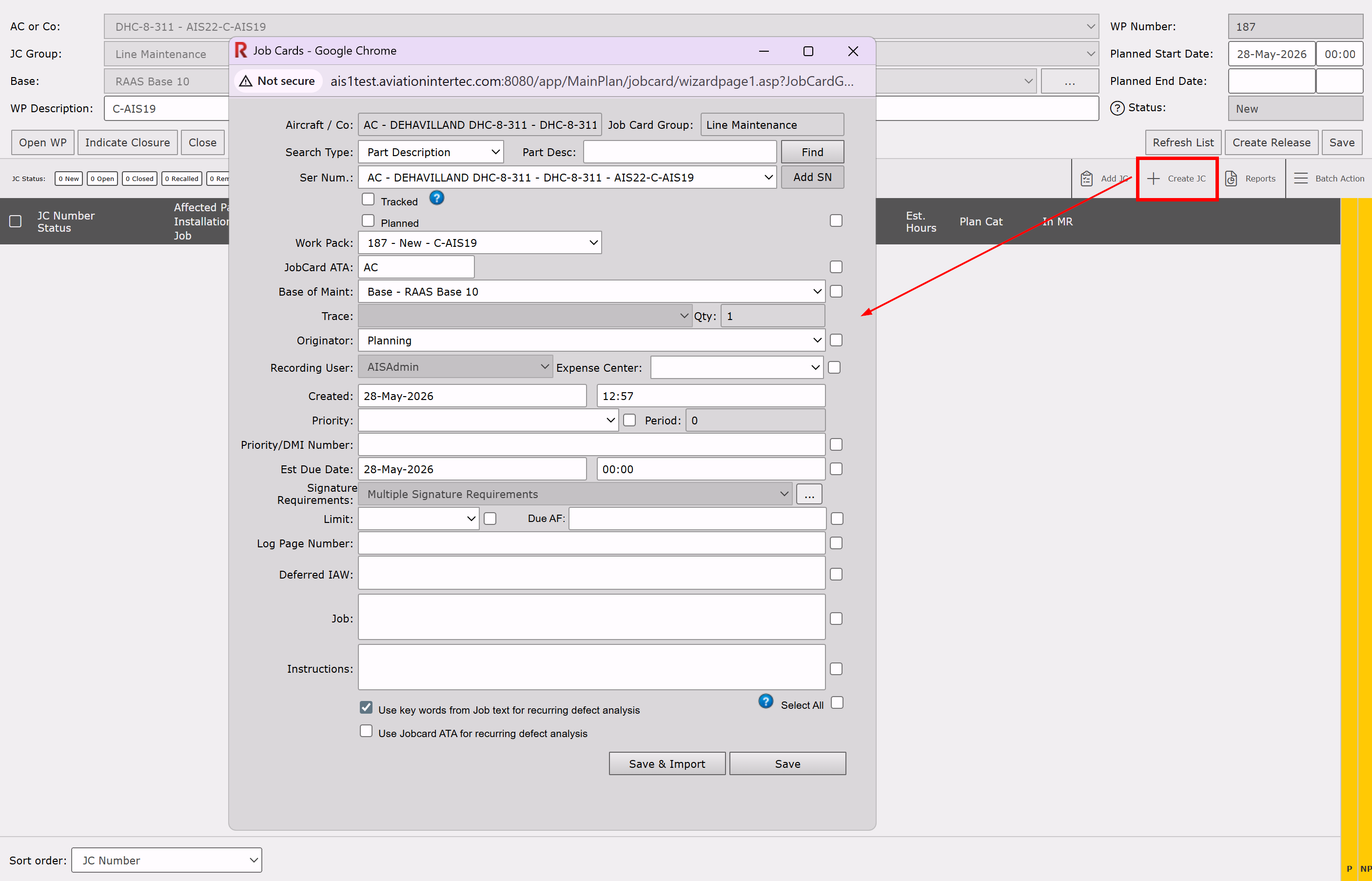Expand the Ser Num. dropdown
Image resolution: width=1372 pixels, height=881 pixels.
coord(567,178)
